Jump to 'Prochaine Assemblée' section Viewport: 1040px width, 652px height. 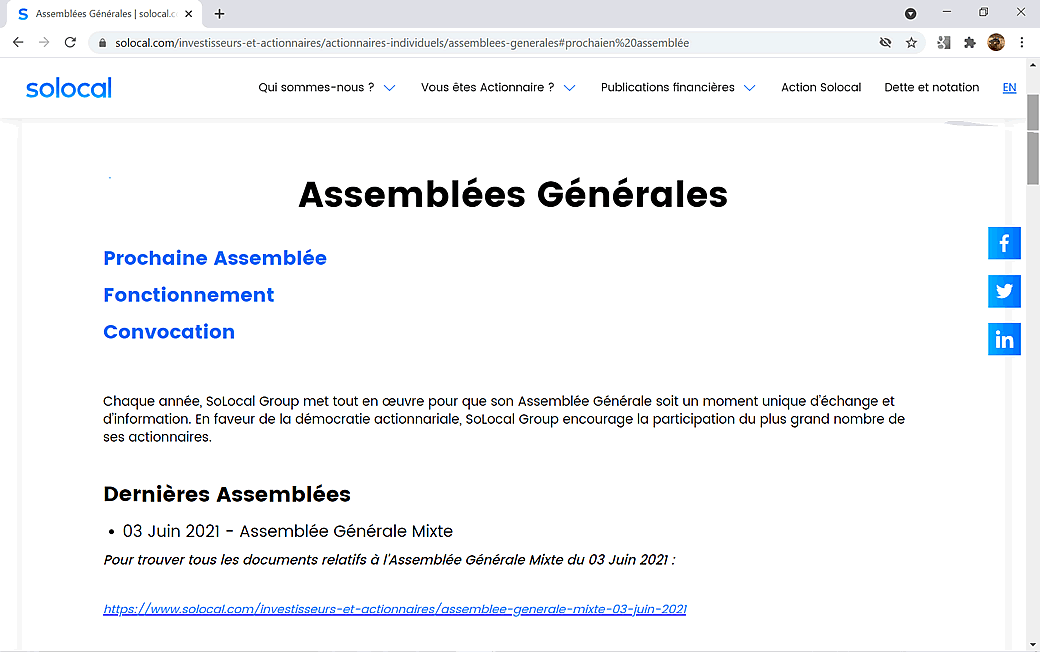215,258
